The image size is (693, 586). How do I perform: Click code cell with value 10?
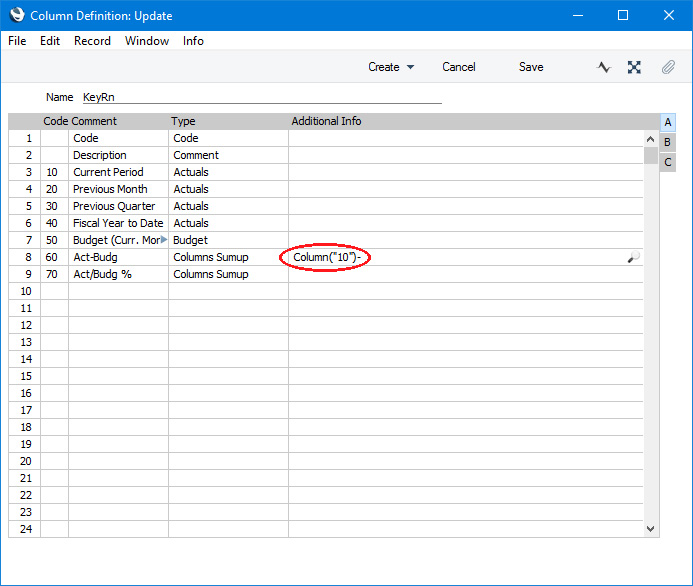(54, 172)
